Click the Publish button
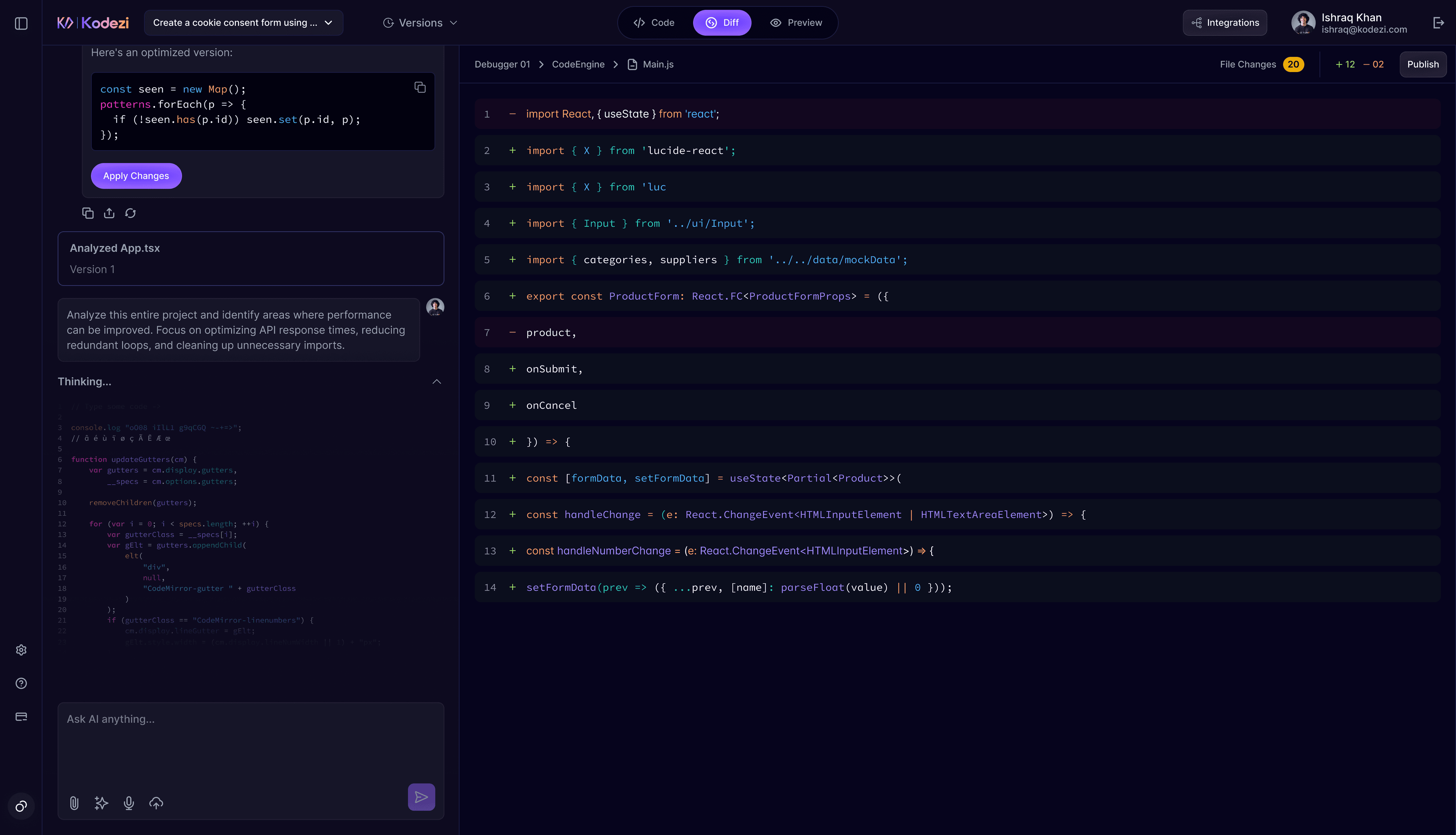Screen dimensions: 1456x835 click(1423, 64)
